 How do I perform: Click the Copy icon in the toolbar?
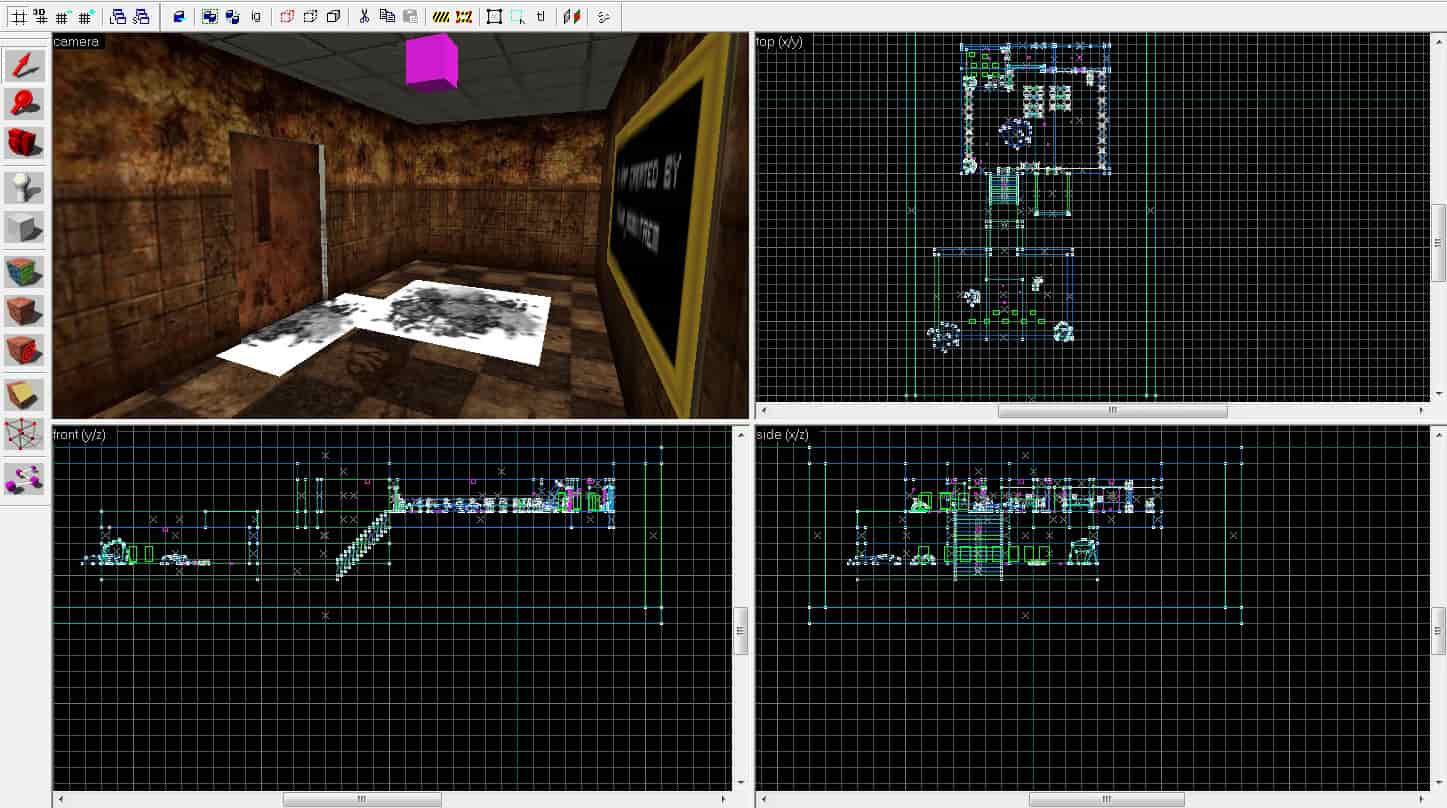point(387,16)
